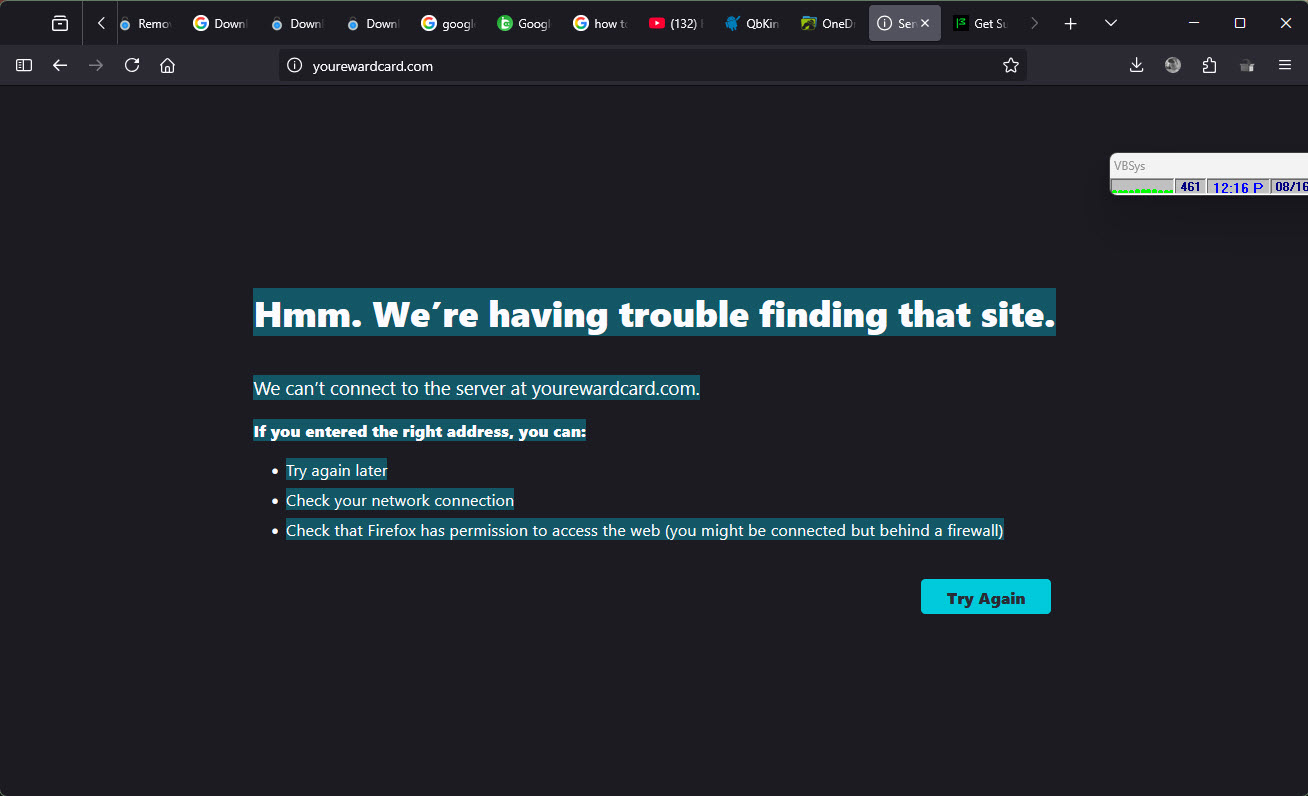Image resolution: width=1308 pixels, height=796 pixels.
Task: Open the Downloads panel
Action: 1136,65
